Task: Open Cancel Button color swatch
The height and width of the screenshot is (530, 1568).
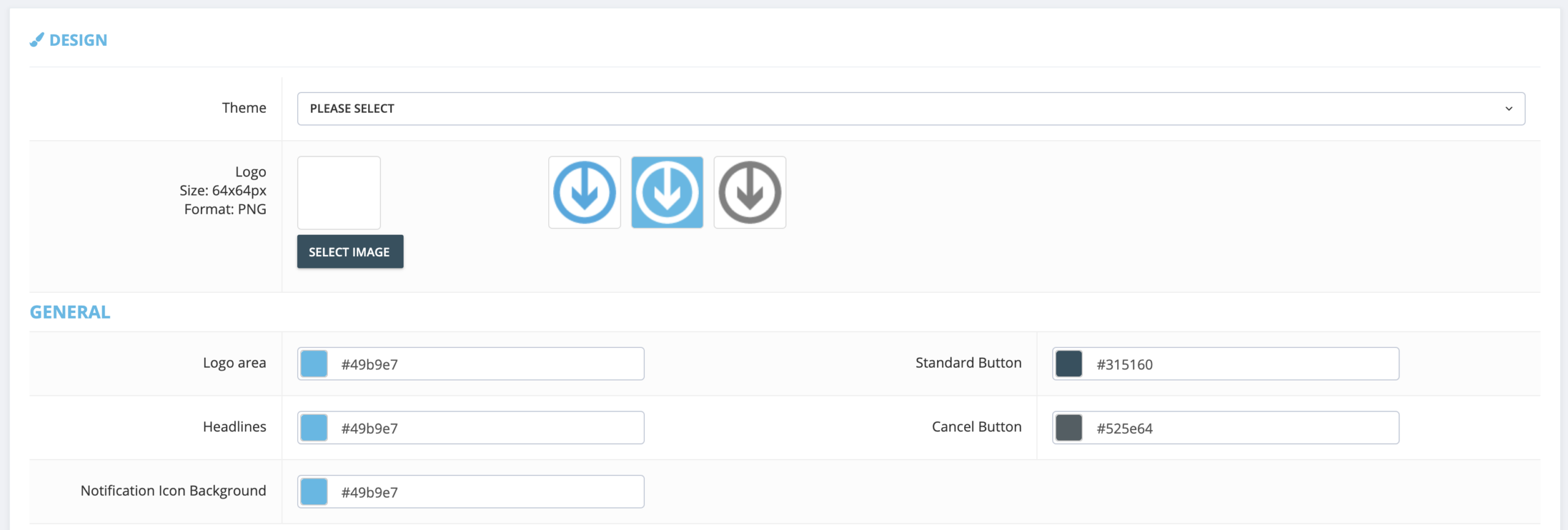Action: click(x=1069, y=428)
